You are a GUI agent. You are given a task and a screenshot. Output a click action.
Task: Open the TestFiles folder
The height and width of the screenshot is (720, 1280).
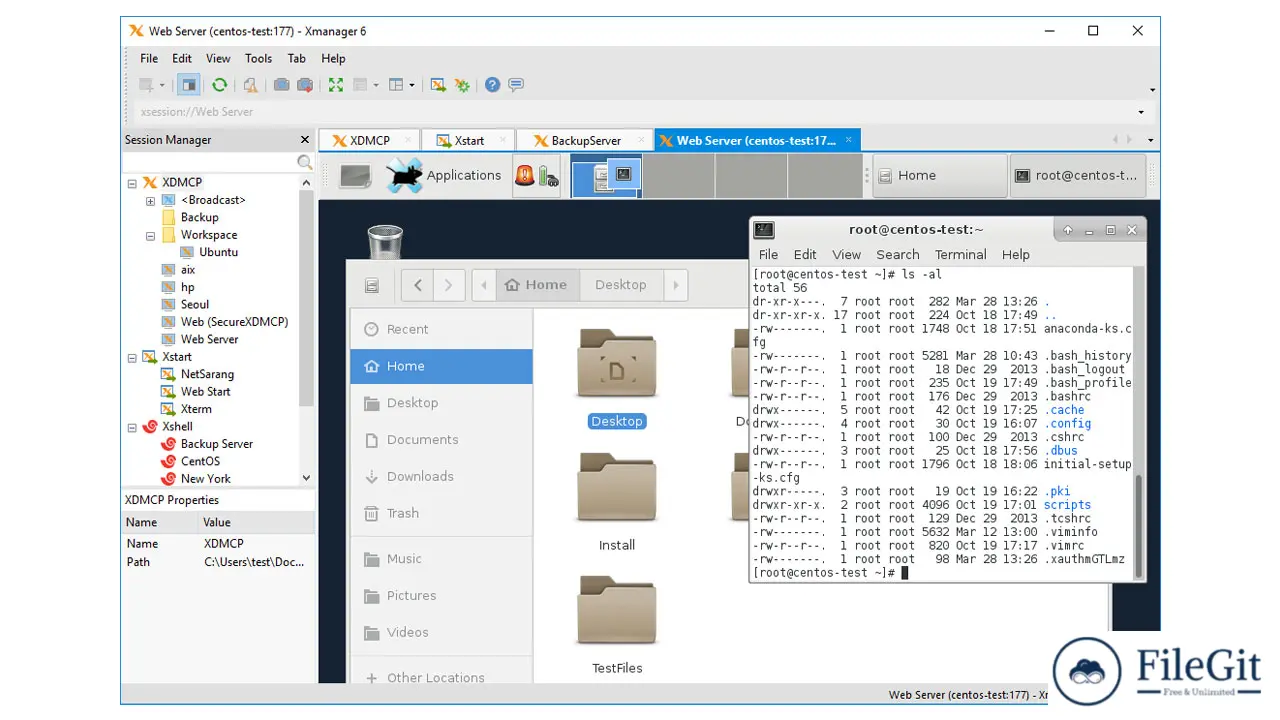(617, 625)
